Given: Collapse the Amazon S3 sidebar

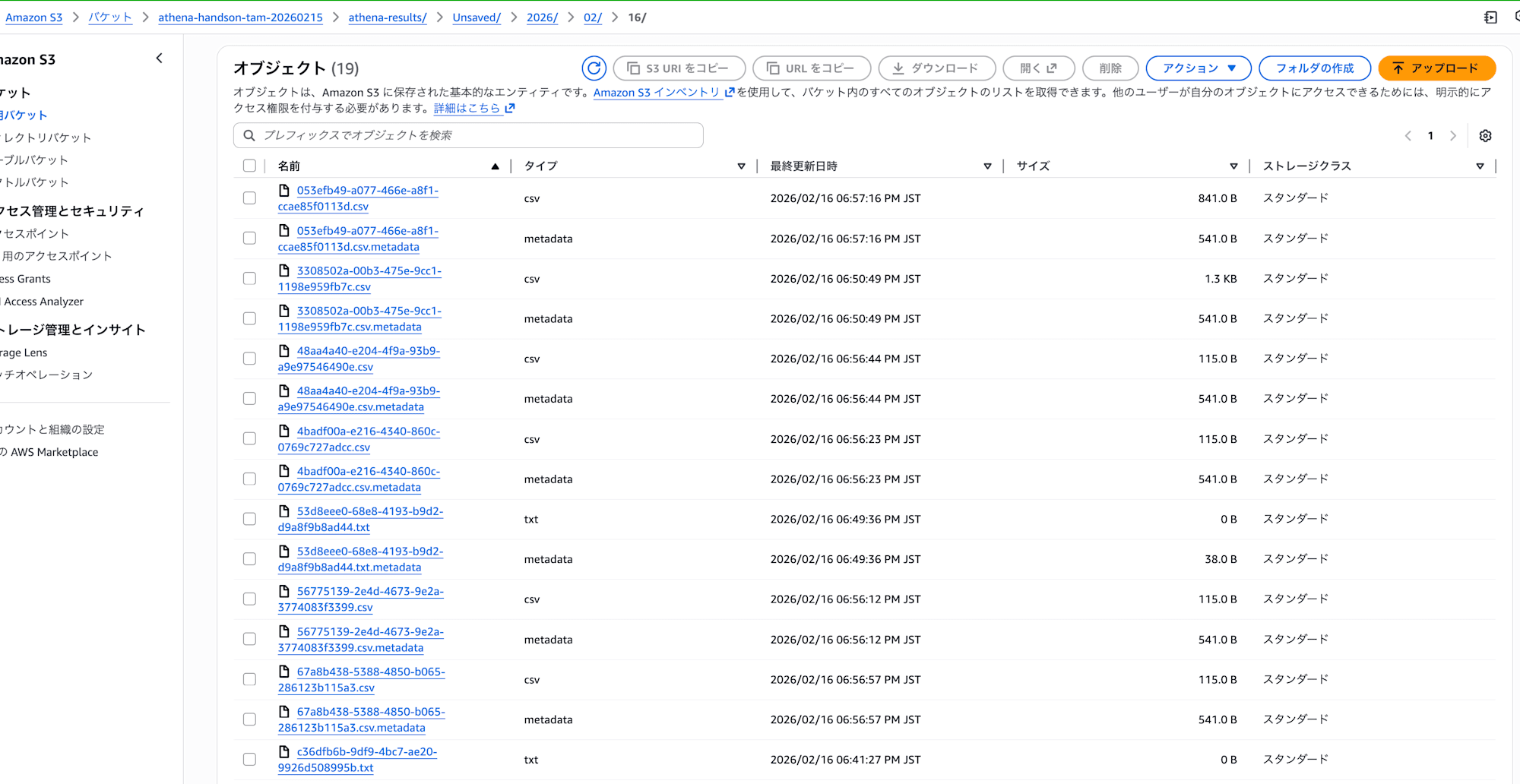Looking at the screenshot, I should click(159, 58).
